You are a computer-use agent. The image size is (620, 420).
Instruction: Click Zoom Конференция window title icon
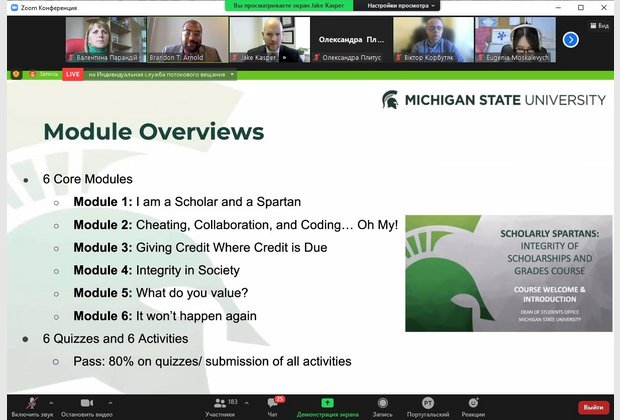pos(15,8)
